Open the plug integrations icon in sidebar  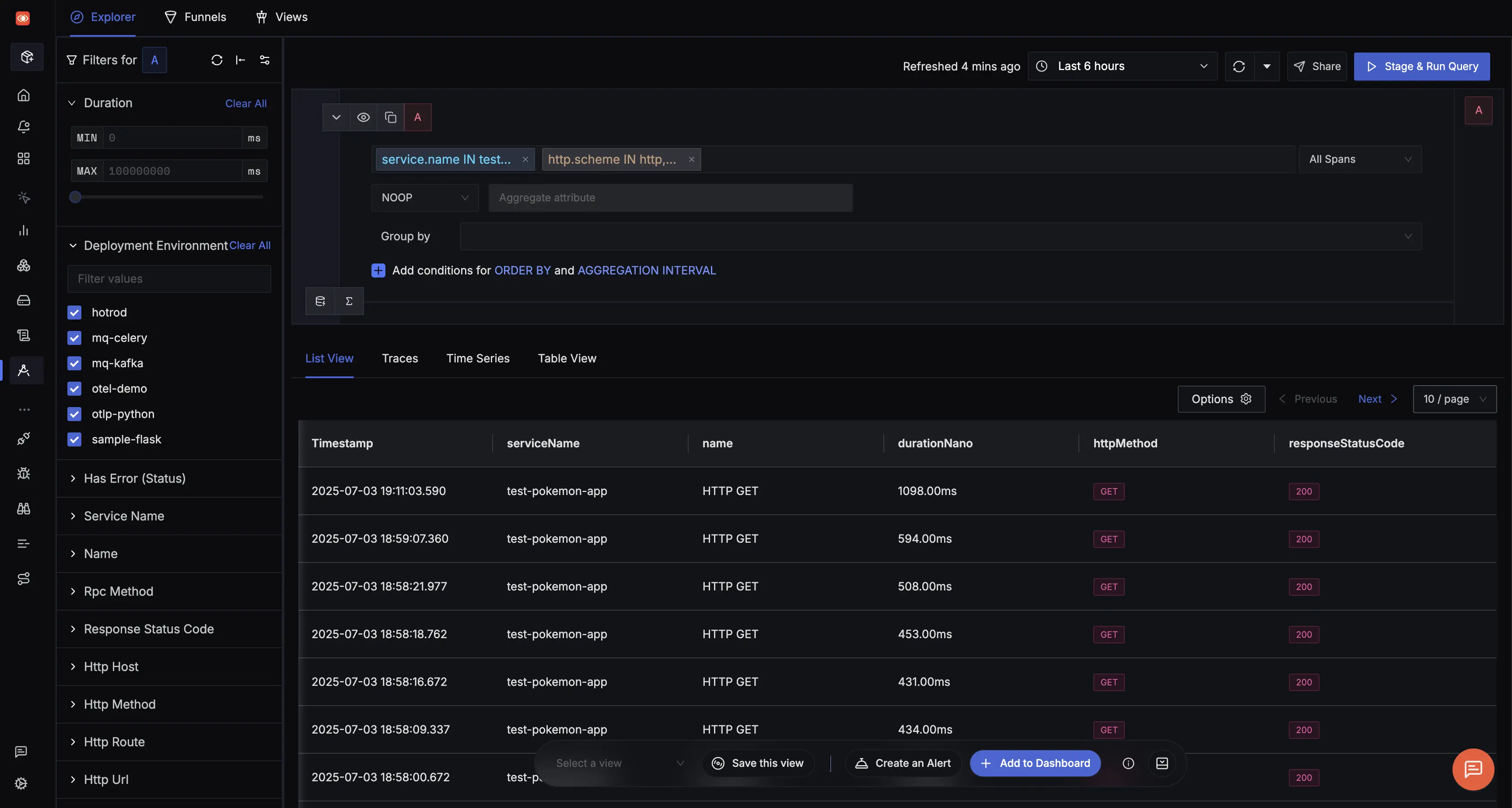(x=24, y=439)
